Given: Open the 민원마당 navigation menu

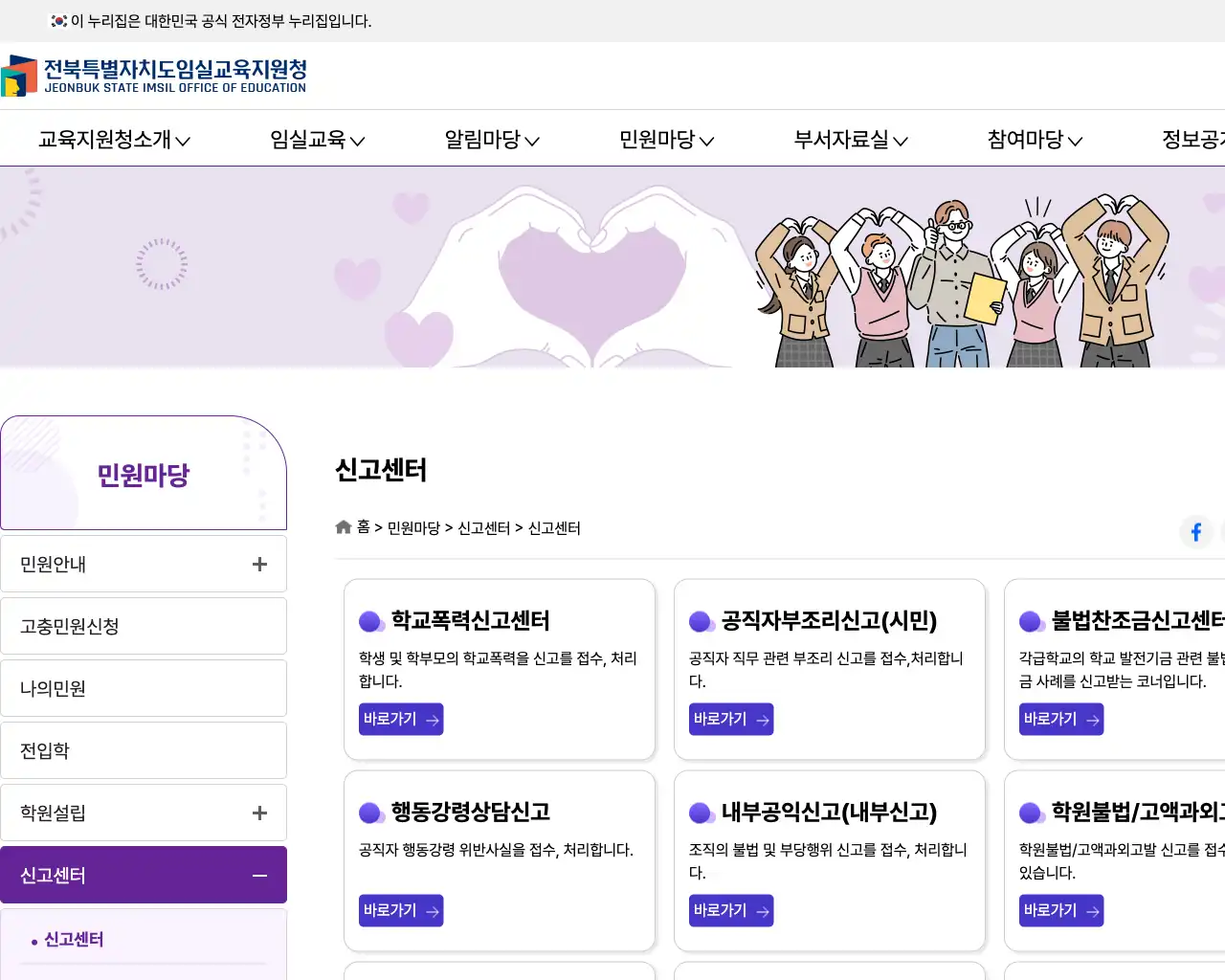Looking at the screenshot, I should coord(665,139).
